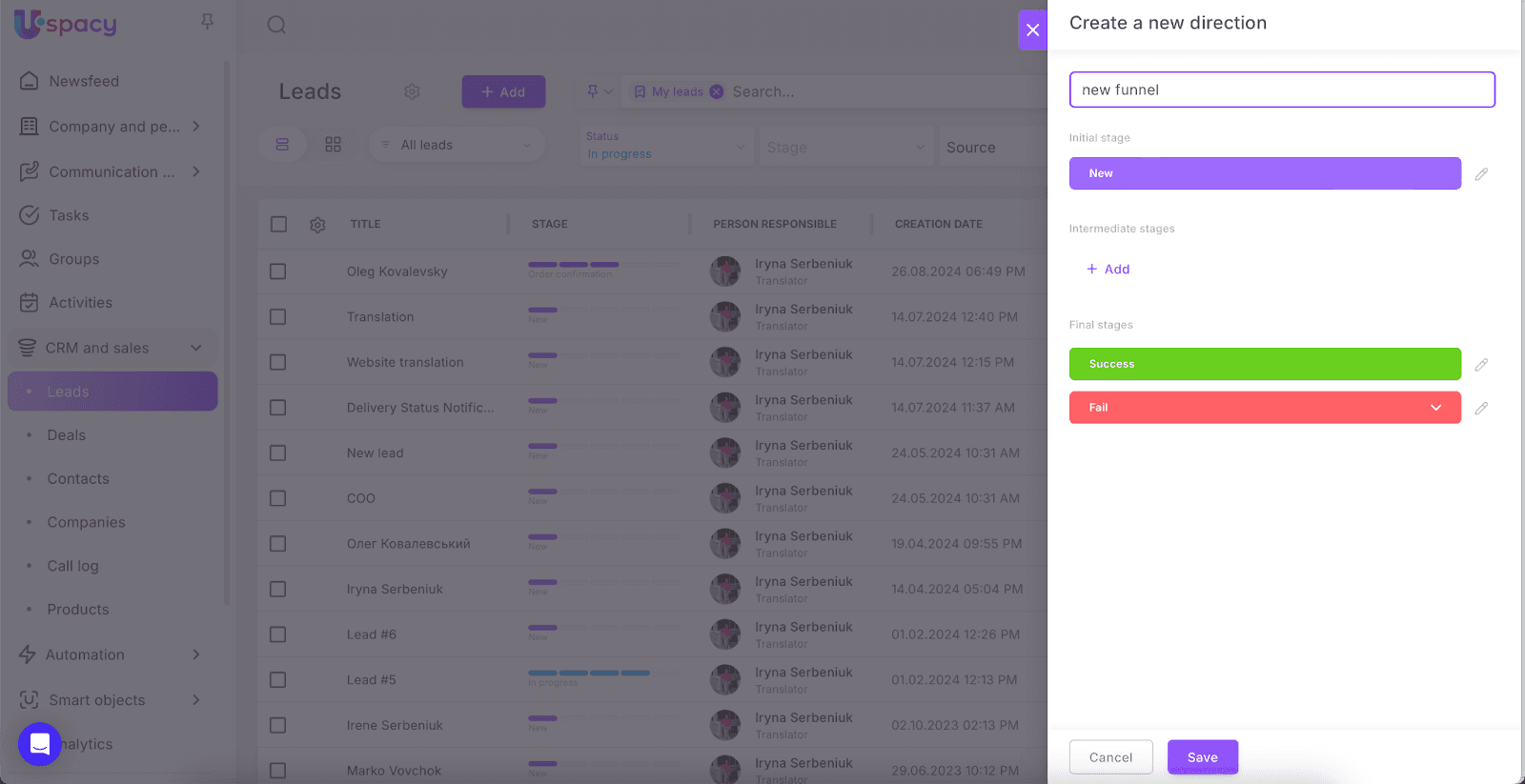
Task: Click the pencil icon beside New stage
Action: [1481, 174]
